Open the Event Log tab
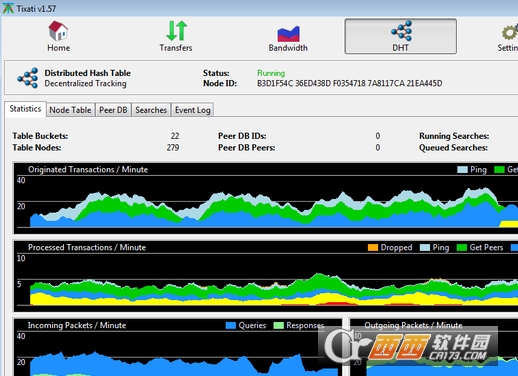Image resolution: width=518 pixels, height=376 pixels. (x=193, y=110)
